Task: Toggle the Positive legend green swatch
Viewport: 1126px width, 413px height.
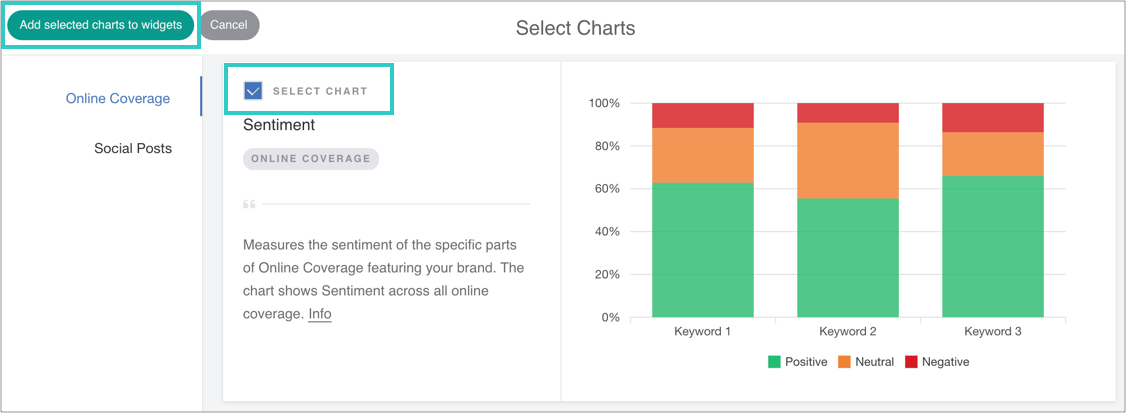Action: [x=774, y=362]
